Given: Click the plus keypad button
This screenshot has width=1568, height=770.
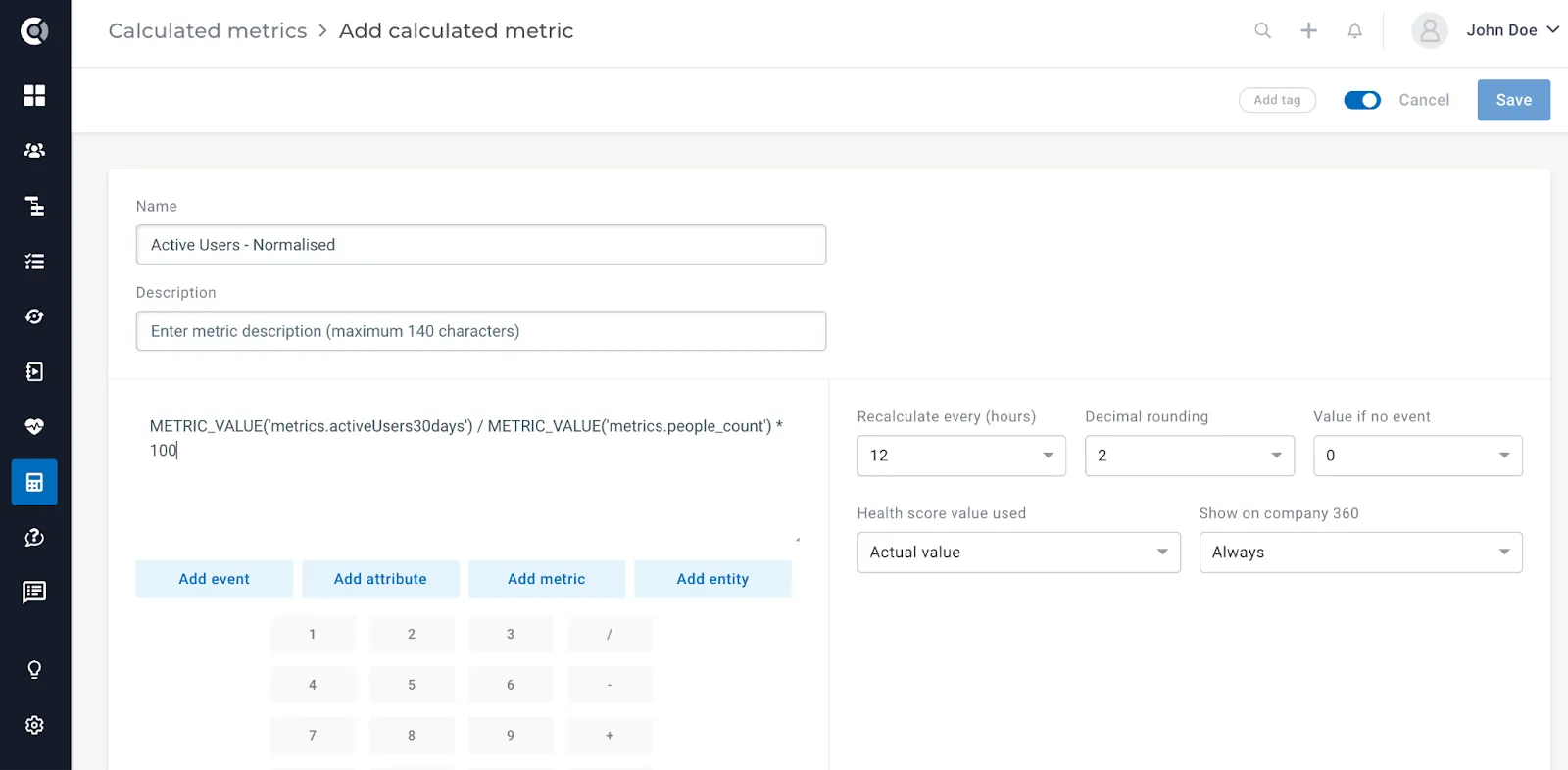Looking at the screenshot, I should (x=610, y=735).
